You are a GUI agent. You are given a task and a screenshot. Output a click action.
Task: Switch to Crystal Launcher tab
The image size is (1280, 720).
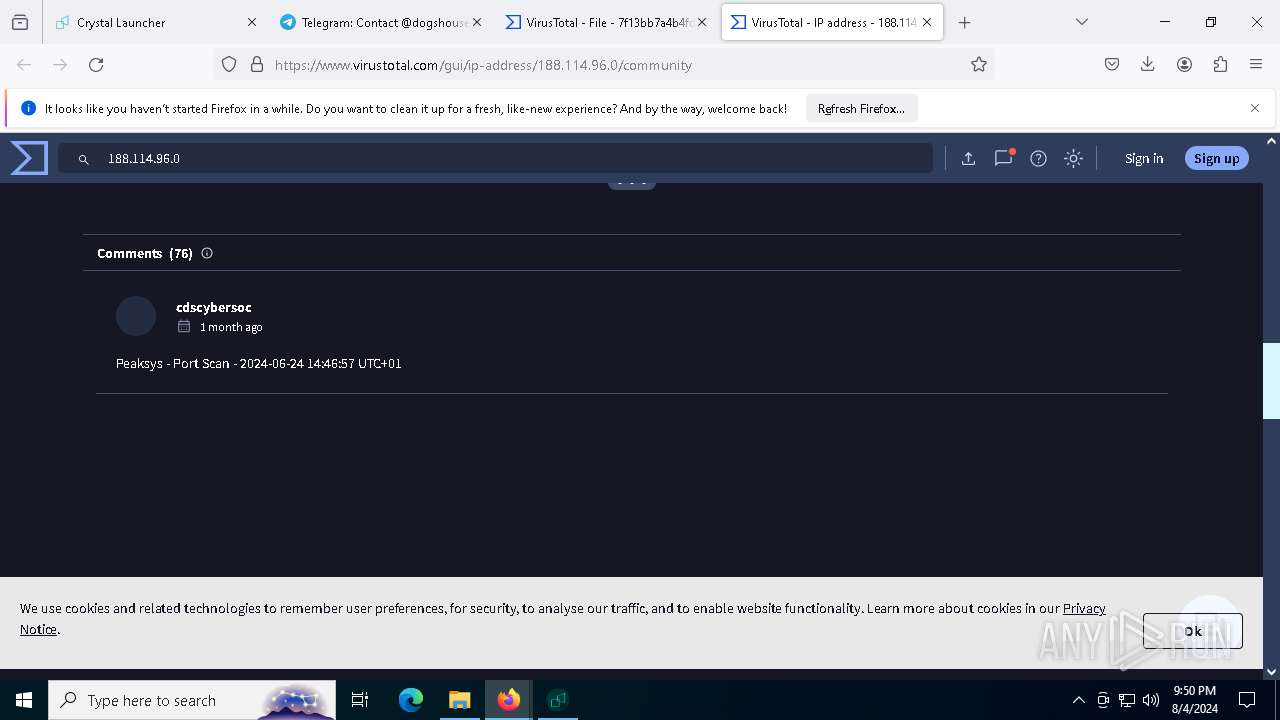coord(154,22)
